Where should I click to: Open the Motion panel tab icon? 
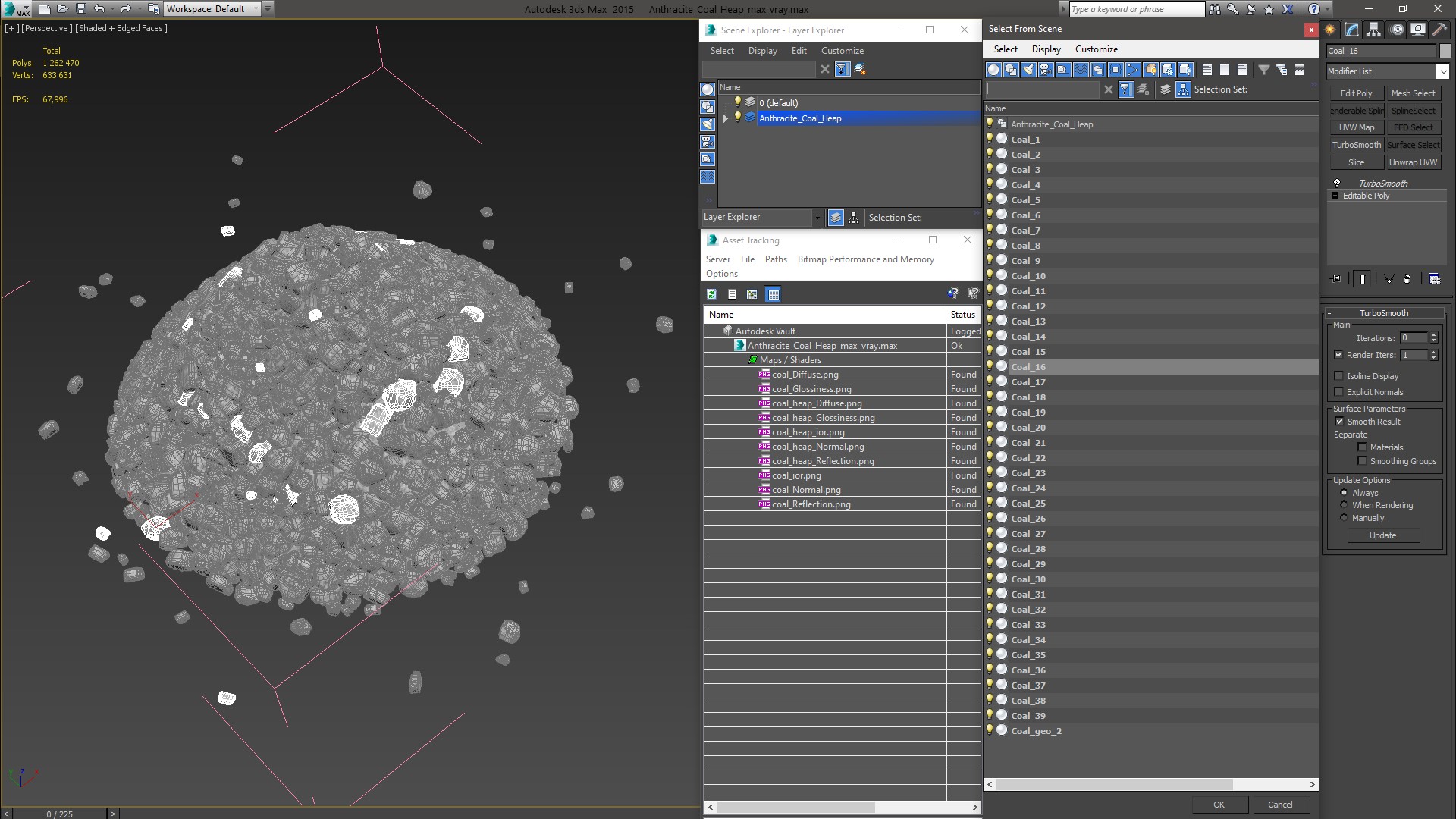[x=1397, y=30]
